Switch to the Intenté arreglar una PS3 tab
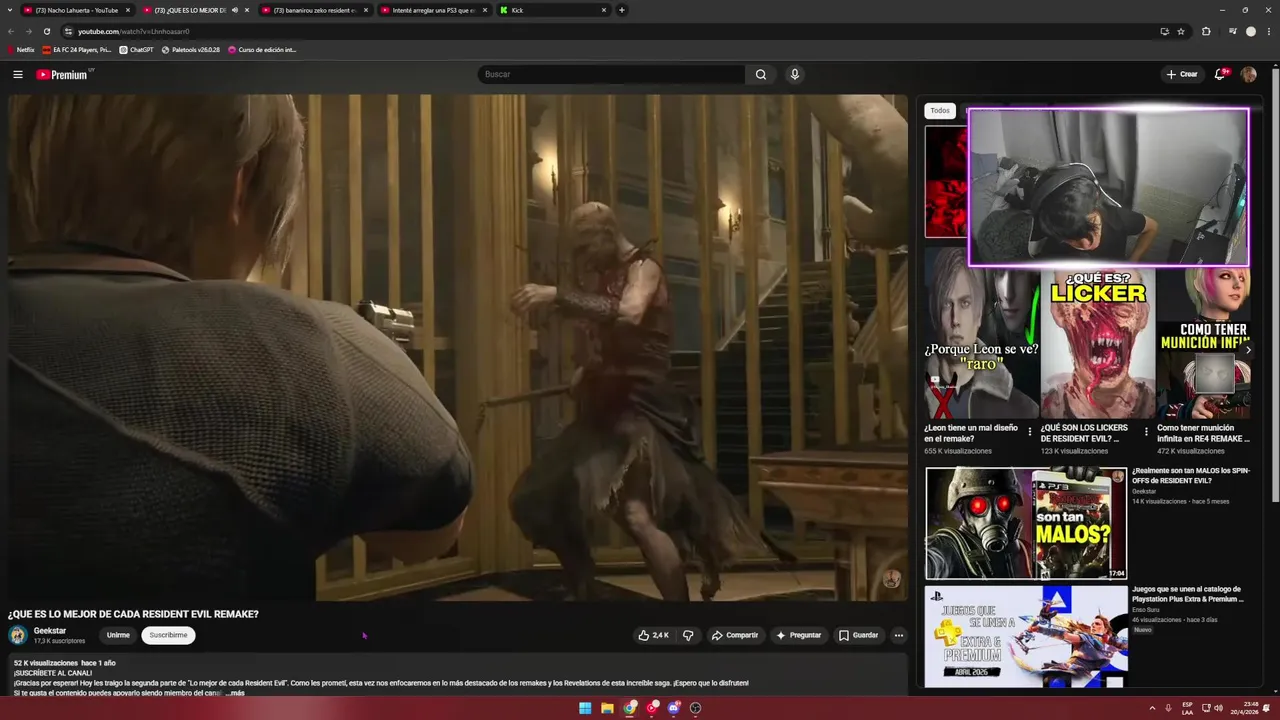The height and width of the screenshot is (720, 1280). pyautogui.click(x=432, y=10)
